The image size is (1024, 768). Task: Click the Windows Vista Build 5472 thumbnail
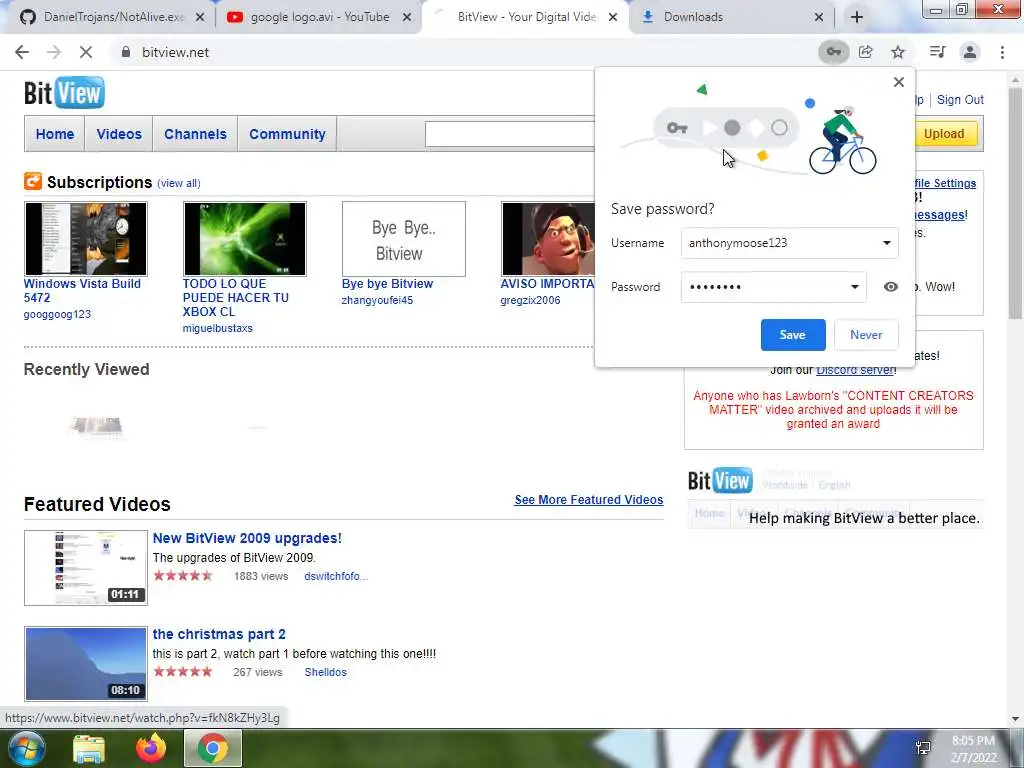click(x=86, y=239)
